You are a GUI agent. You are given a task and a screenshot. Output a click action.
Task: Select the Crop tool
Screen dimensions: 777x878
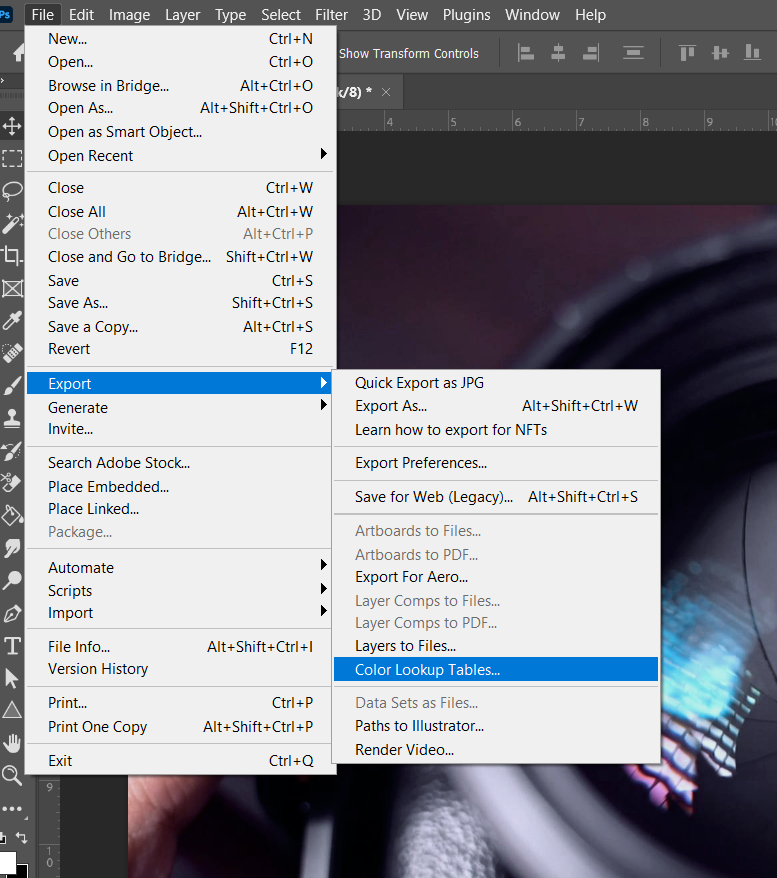tap(12, 256)
